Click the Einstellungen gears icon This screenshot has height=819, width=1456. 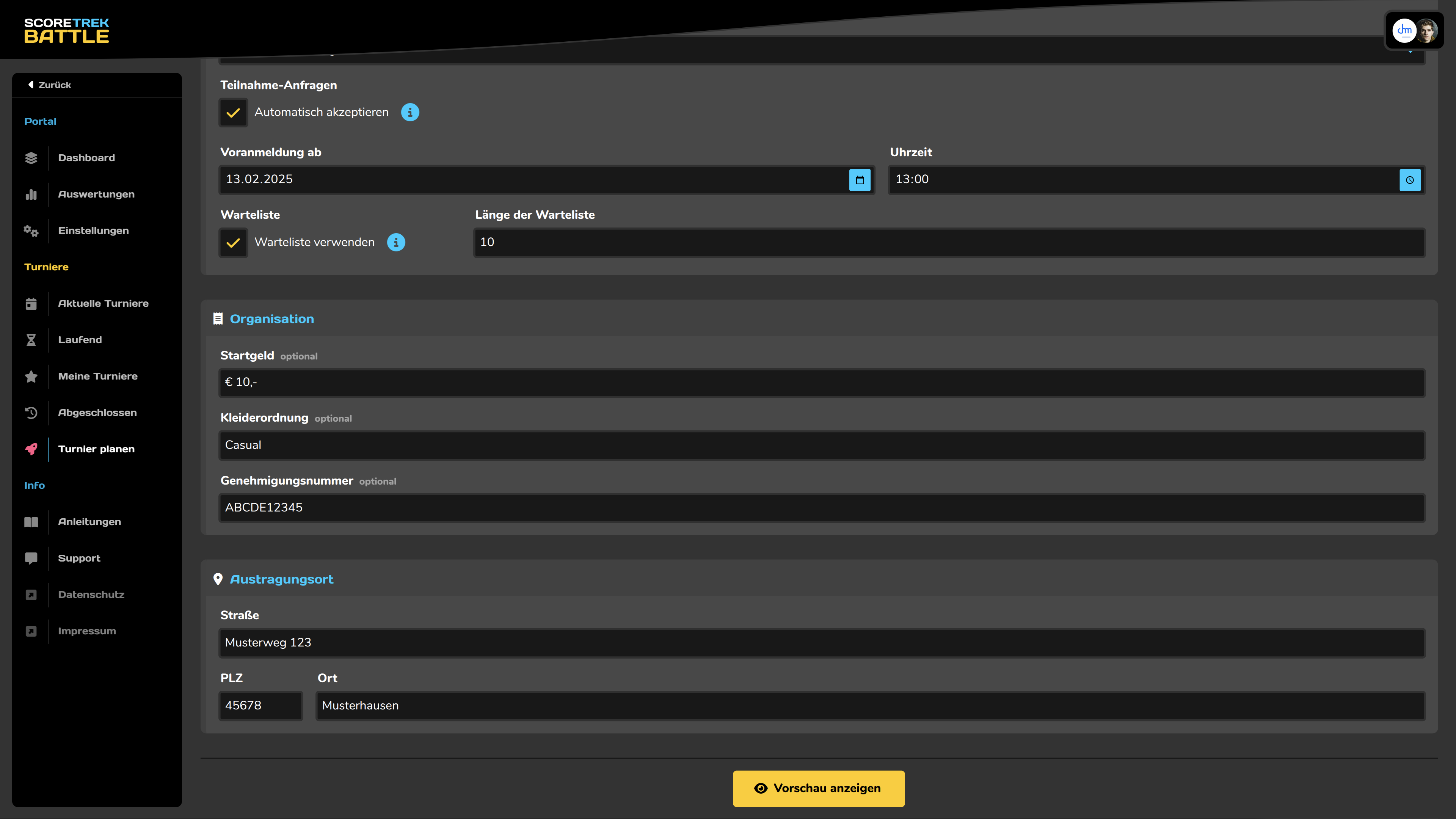coord(31,231)
